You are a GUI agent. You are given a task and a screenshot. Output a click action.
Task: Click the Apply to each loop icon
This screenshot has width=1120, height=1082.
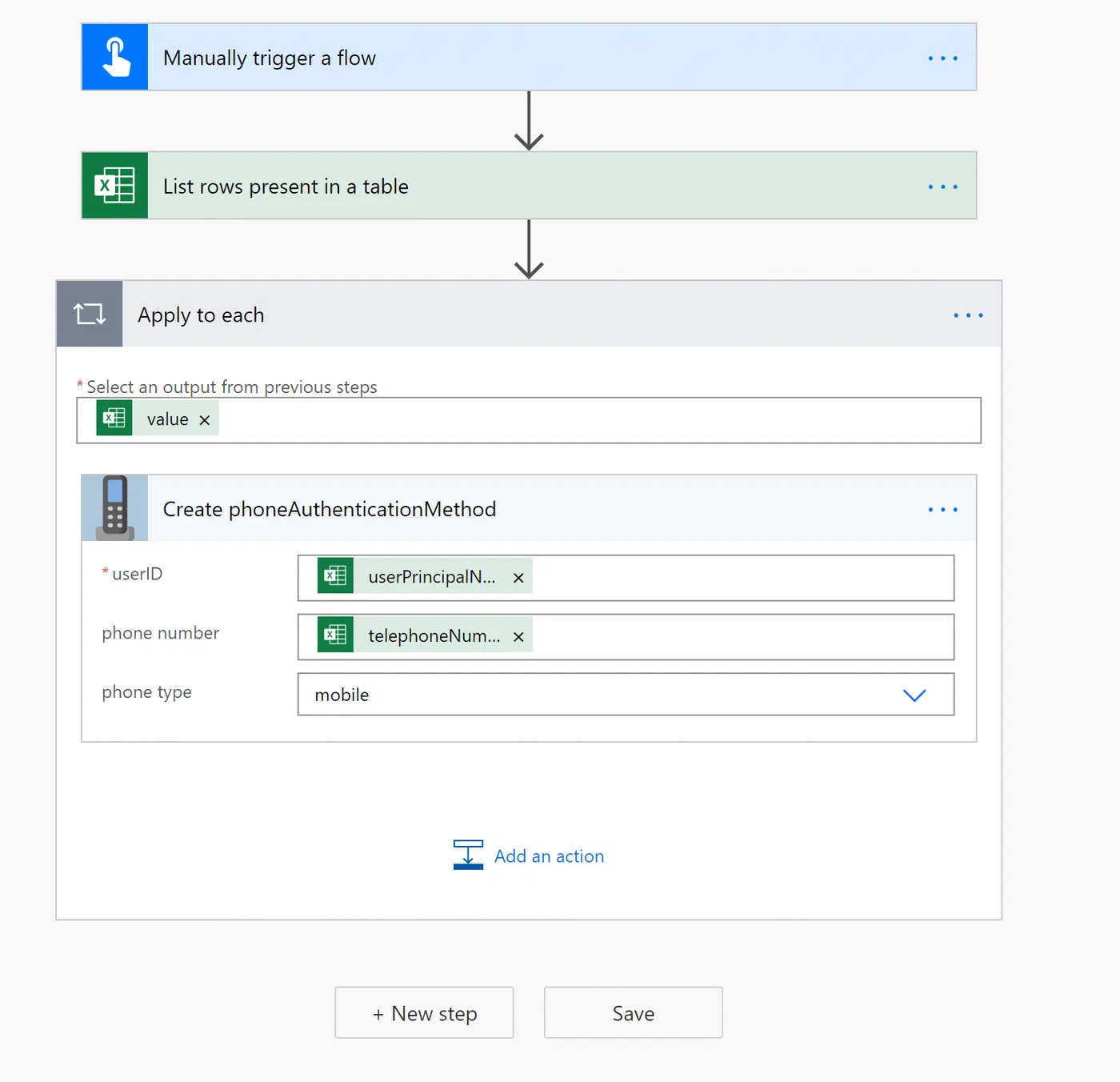[90, 314]
